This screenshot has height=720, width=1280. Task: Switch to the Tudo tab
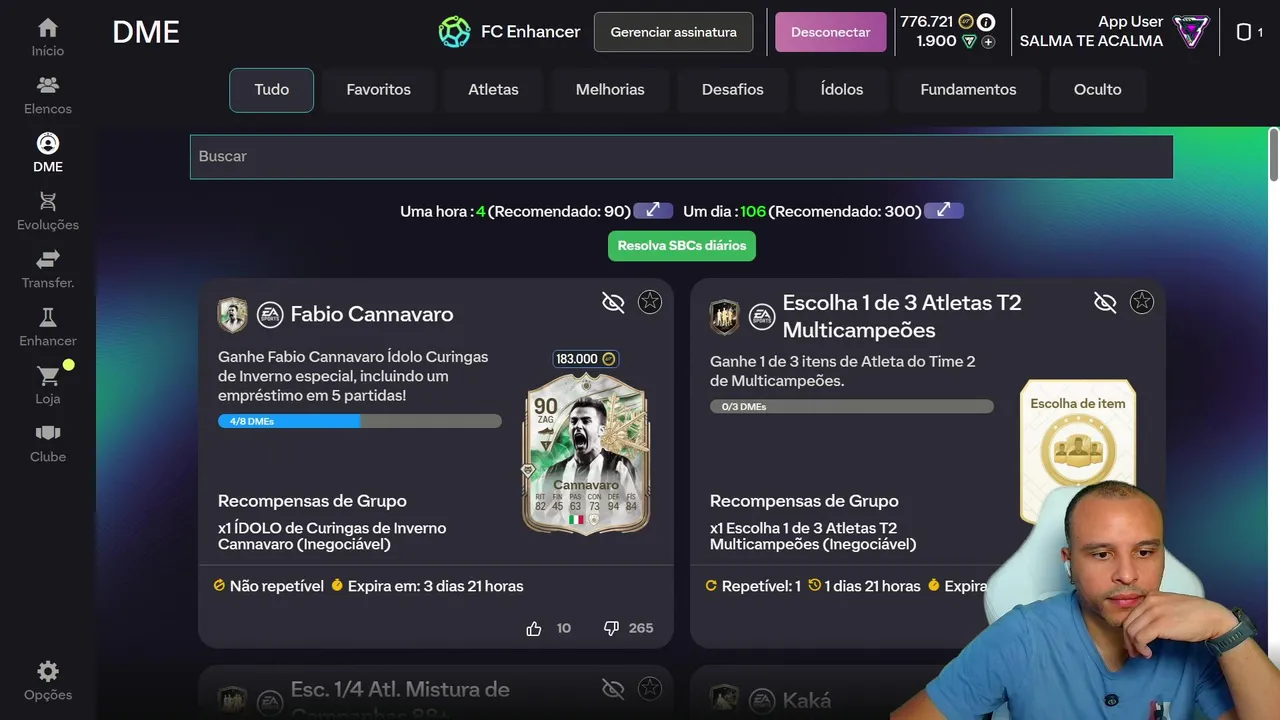point(271,90)
